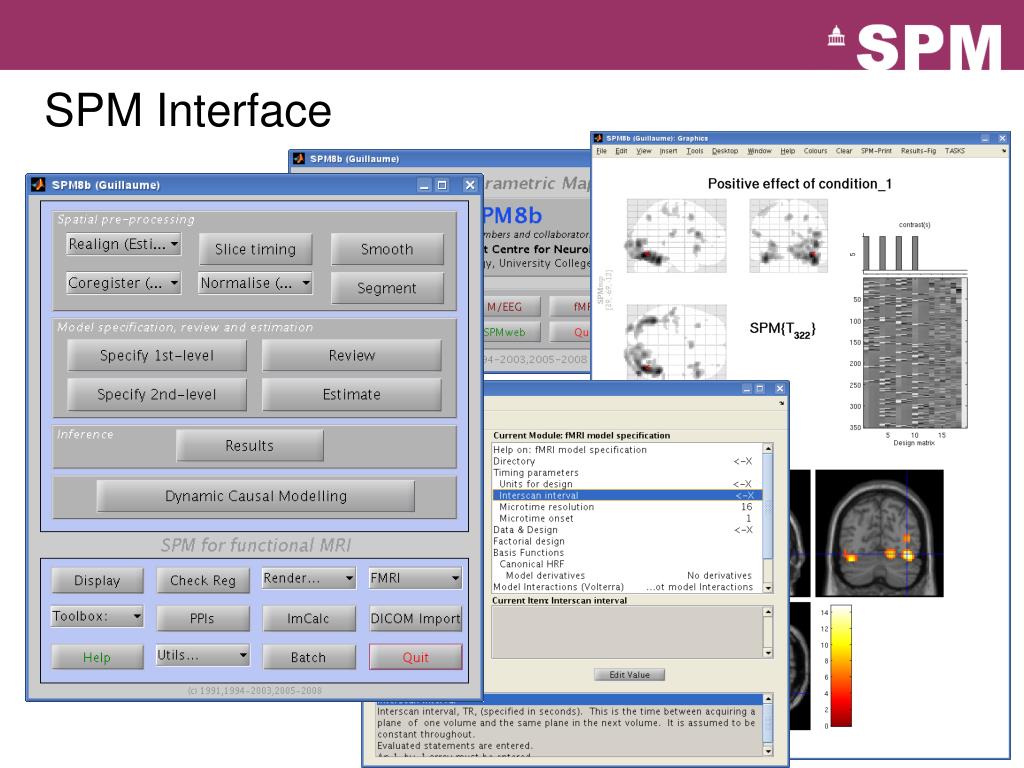This screenshot has height=768, width=1024.
Task: Open the SPM-Print menu
Action: 876,151
